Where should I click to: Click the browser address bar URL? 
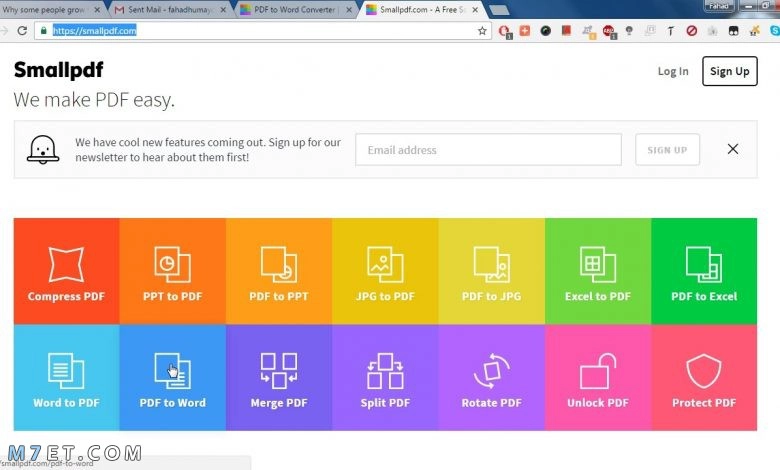[95, 31]
